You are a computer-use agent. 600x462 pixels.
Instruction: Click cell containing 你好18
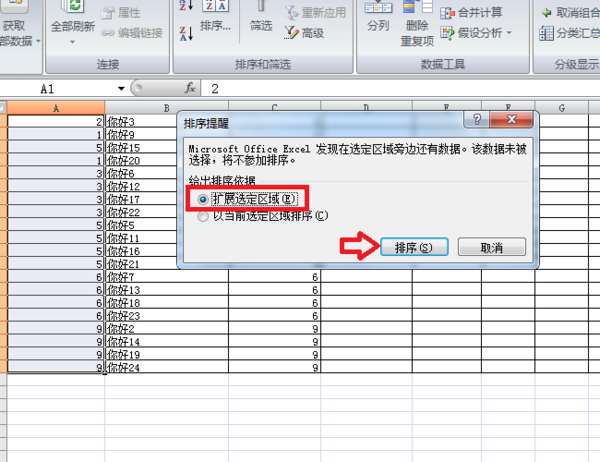tap(166, 303)
